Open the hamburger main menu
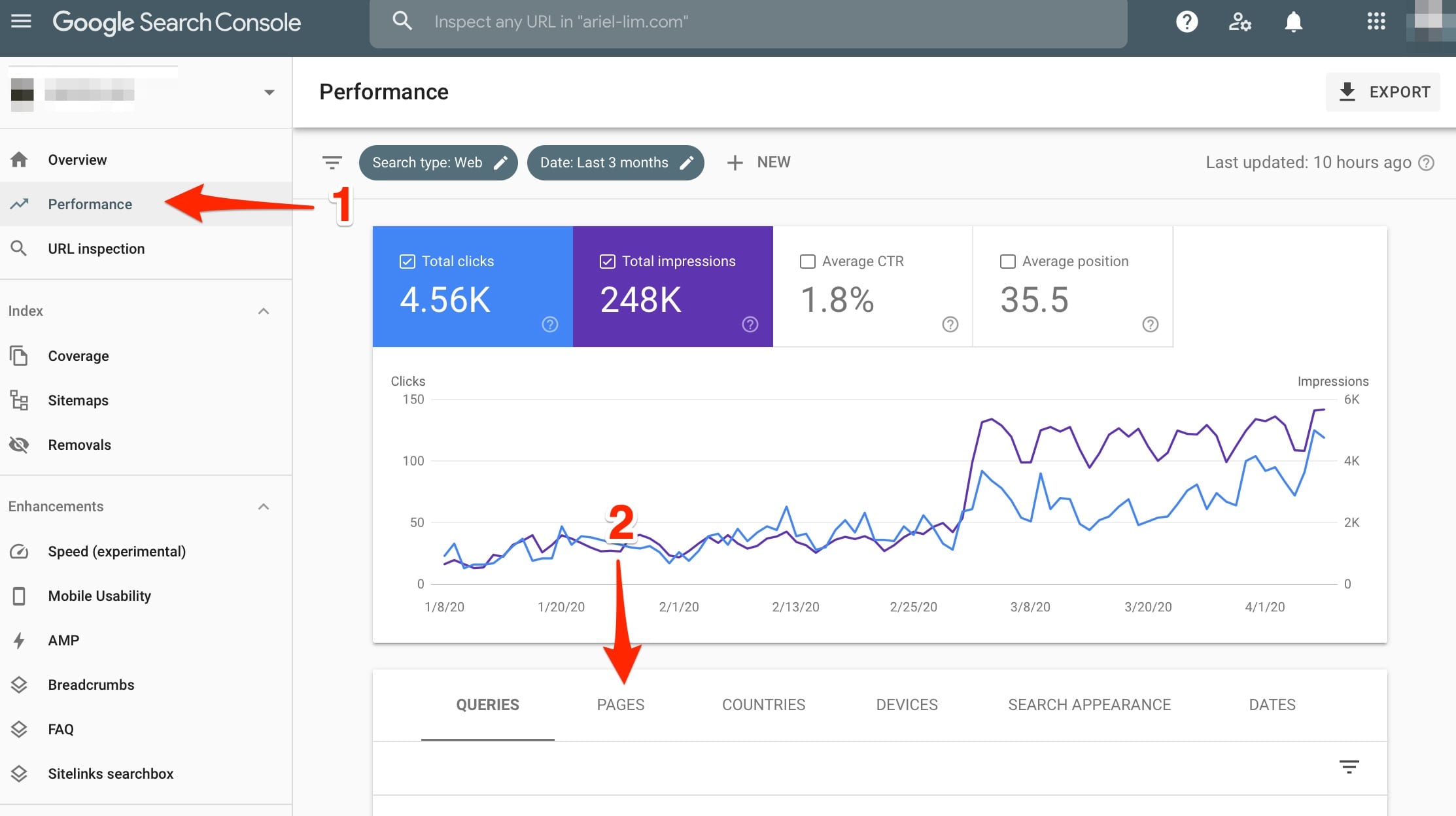The image size is (1456, 816). coord(21,22)
